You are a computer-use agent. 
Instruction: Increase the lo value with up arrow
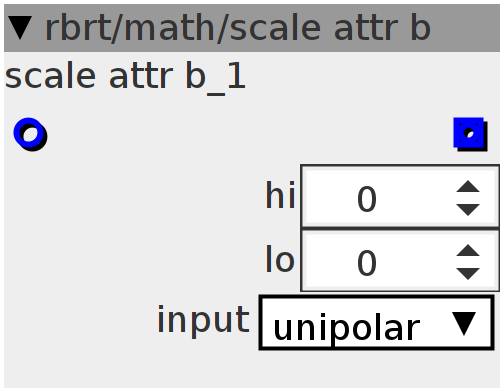(468, 251)
